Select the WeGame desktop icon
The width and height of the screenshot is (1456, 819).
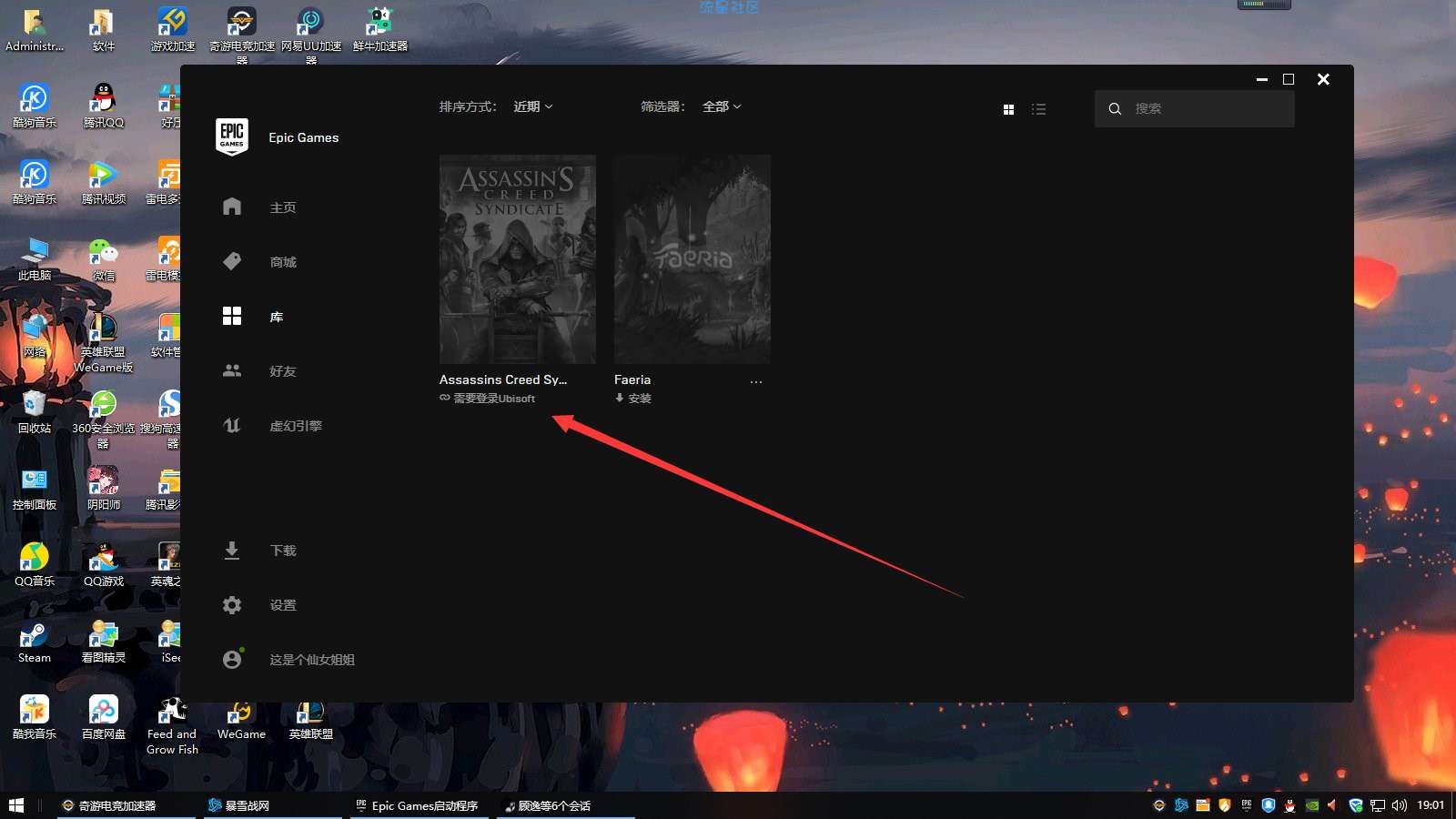[242, 719]
